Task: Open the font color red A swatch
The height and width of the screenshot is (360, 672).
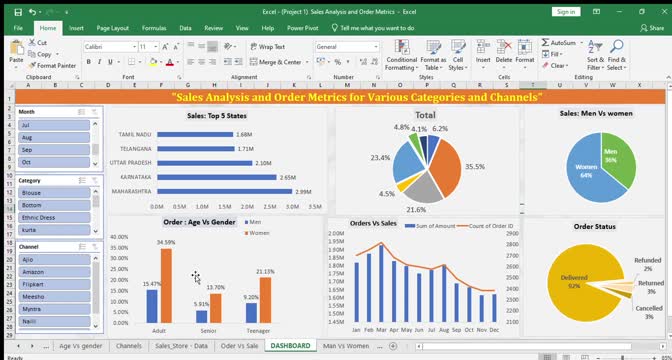Action: click(169, 62)
